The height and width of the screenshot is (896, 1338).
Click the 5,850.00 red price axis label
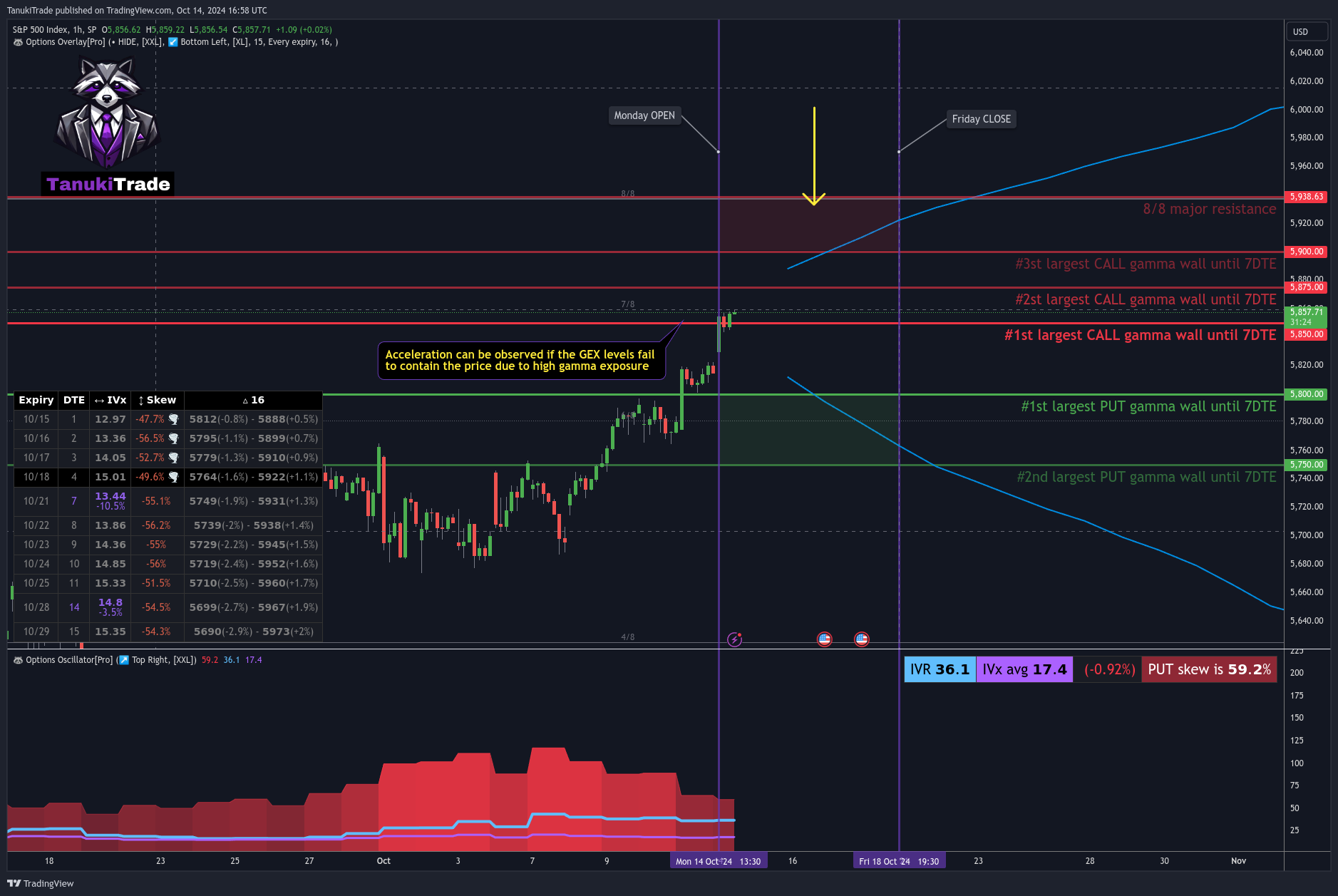click(1306, 334)
